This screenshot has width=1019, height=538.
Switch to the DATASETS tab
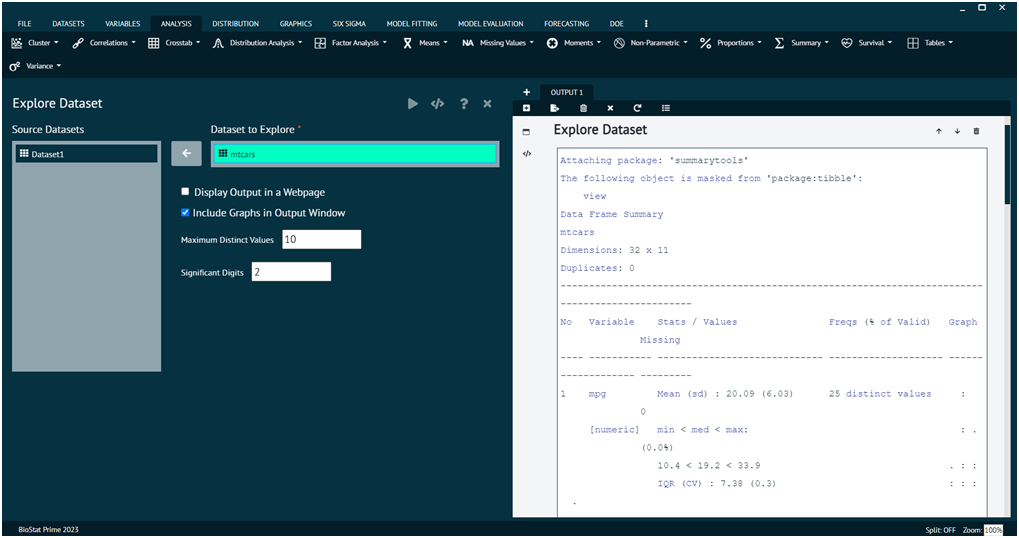click(68, 23)
